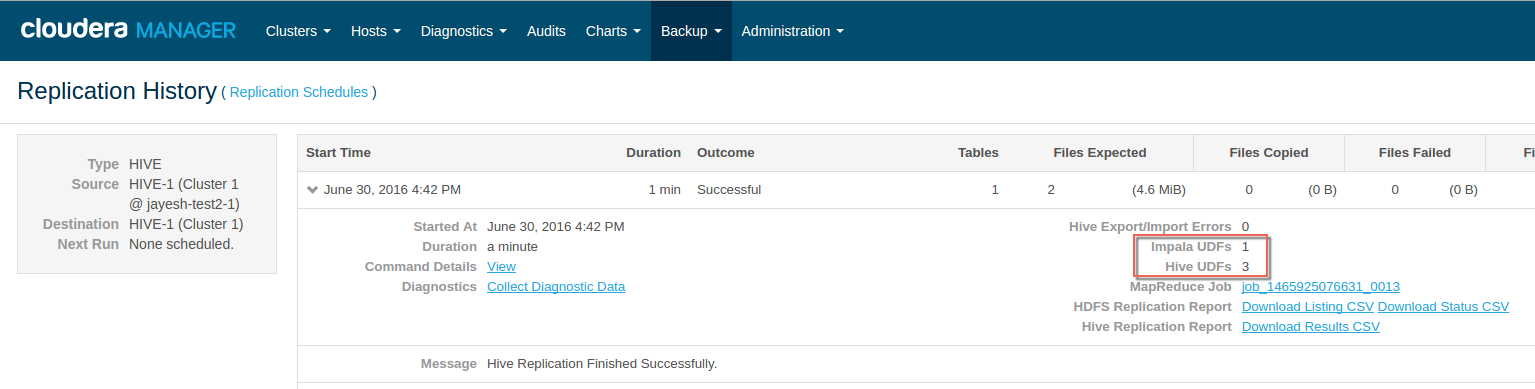Download the HDFS Status CSV
Viewport: 1535px width, 389px height.
1443,307
